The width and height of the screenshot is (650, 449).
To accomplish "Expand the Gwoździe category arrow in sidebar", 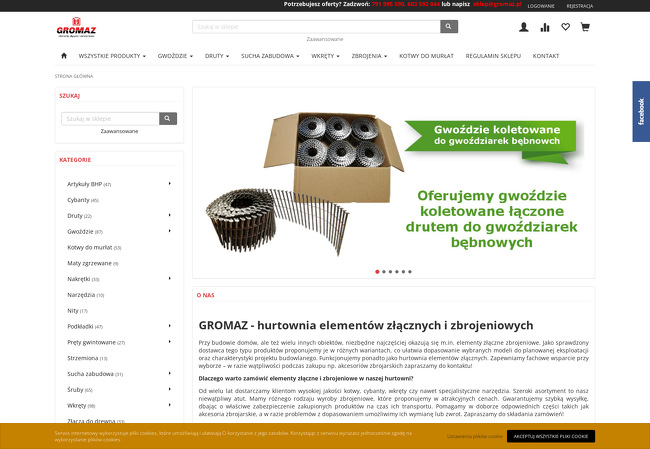I will point(170,231).
